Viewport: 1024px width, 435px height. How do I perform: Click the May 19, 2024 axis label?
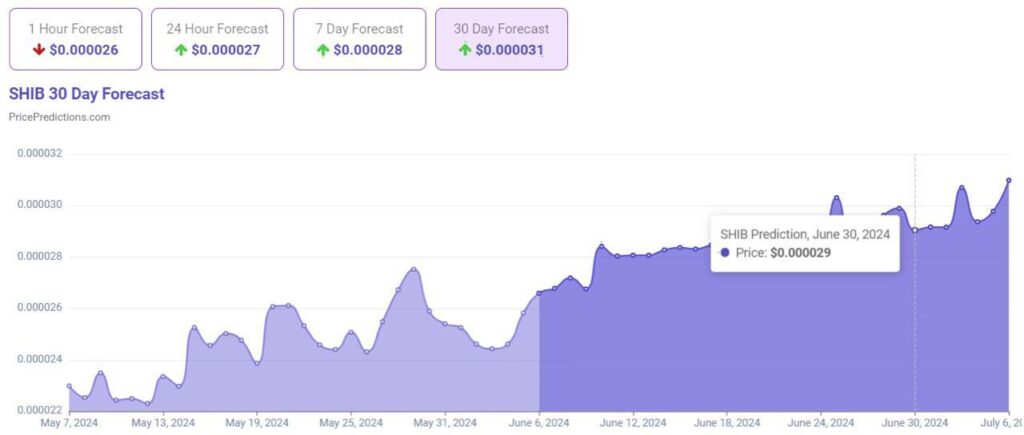[257, 423]
